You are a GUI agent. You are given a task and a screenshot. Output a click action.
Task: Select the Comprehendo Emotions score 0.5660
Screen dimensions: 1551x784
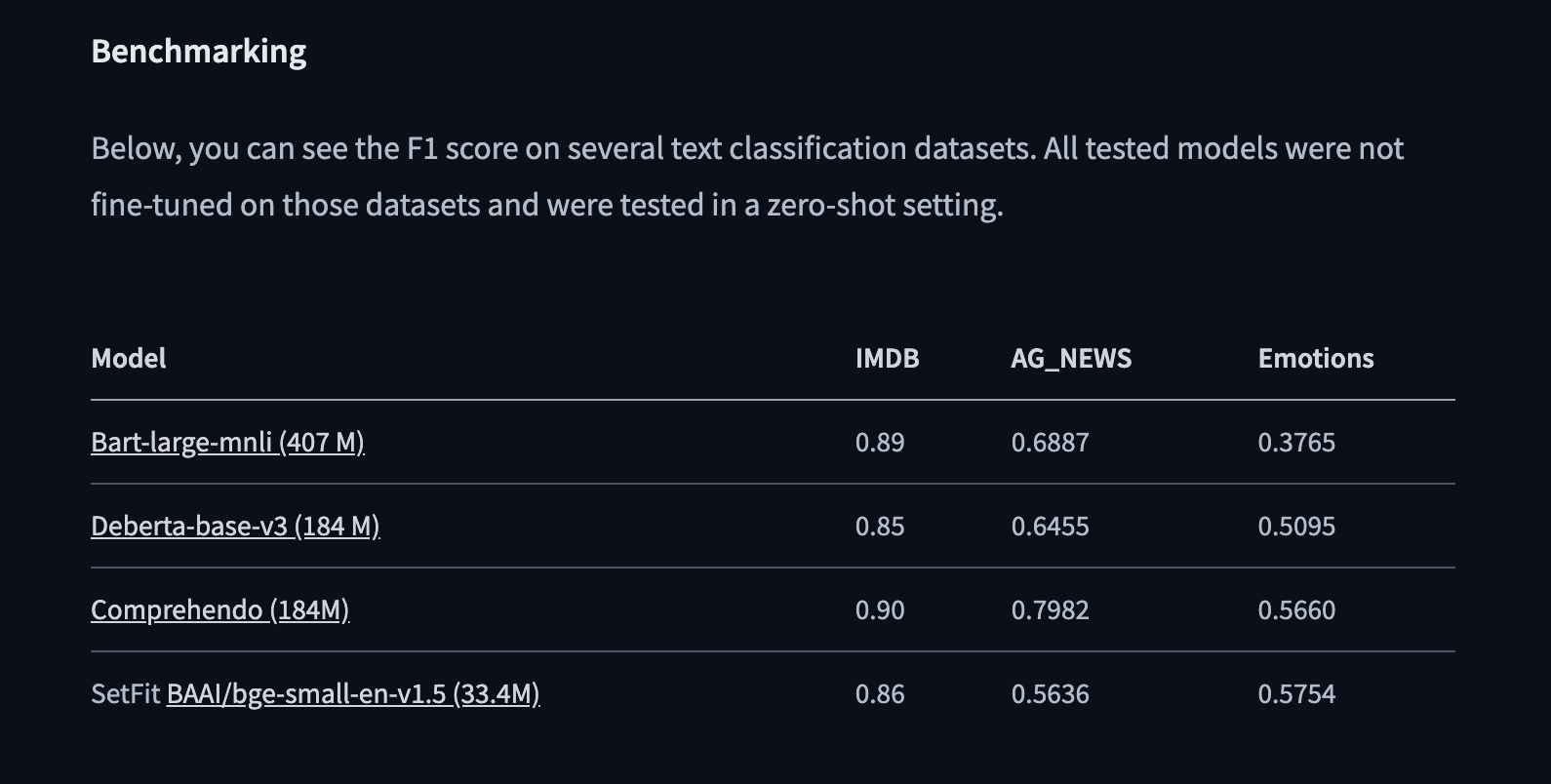click(1296, 610)
